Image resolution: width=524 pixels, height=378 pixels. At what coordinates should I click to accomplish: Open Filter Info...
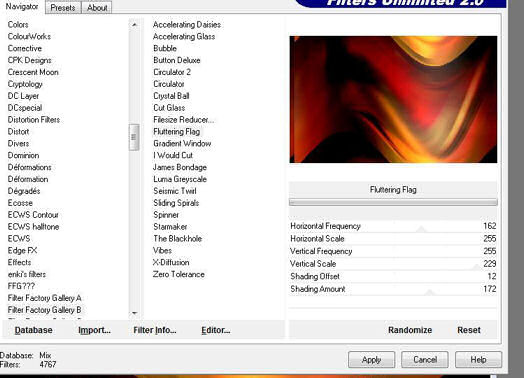(155, 330)
